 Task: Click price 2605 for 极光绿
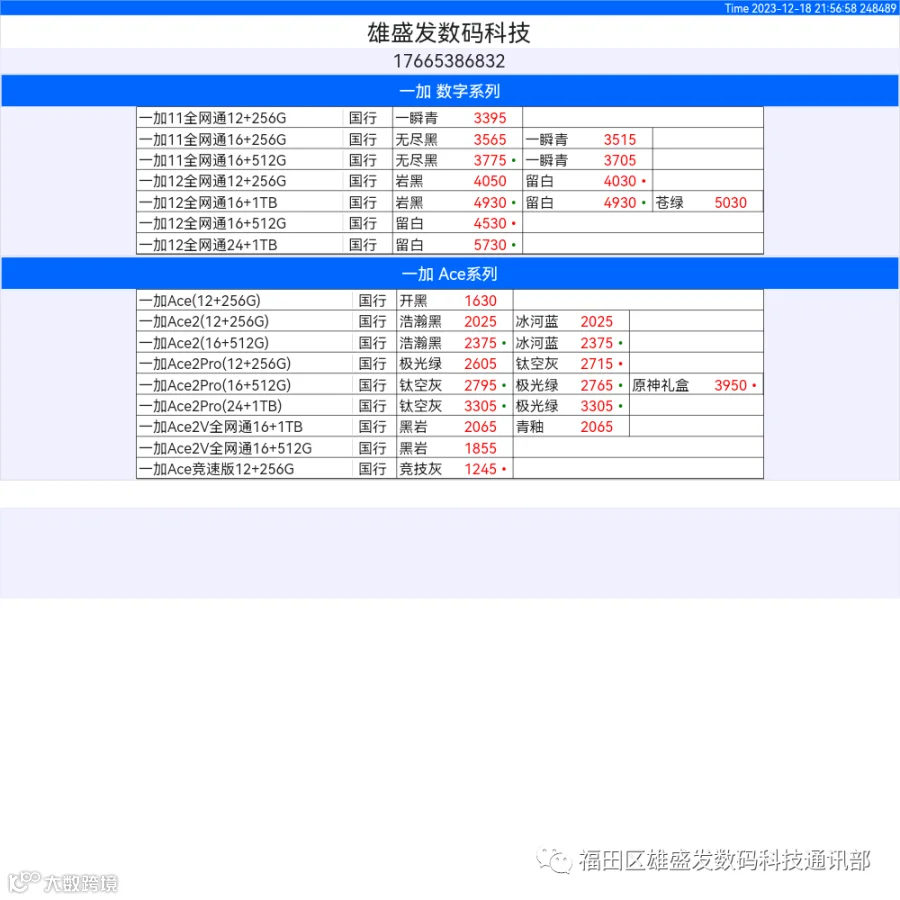(480, 364)
